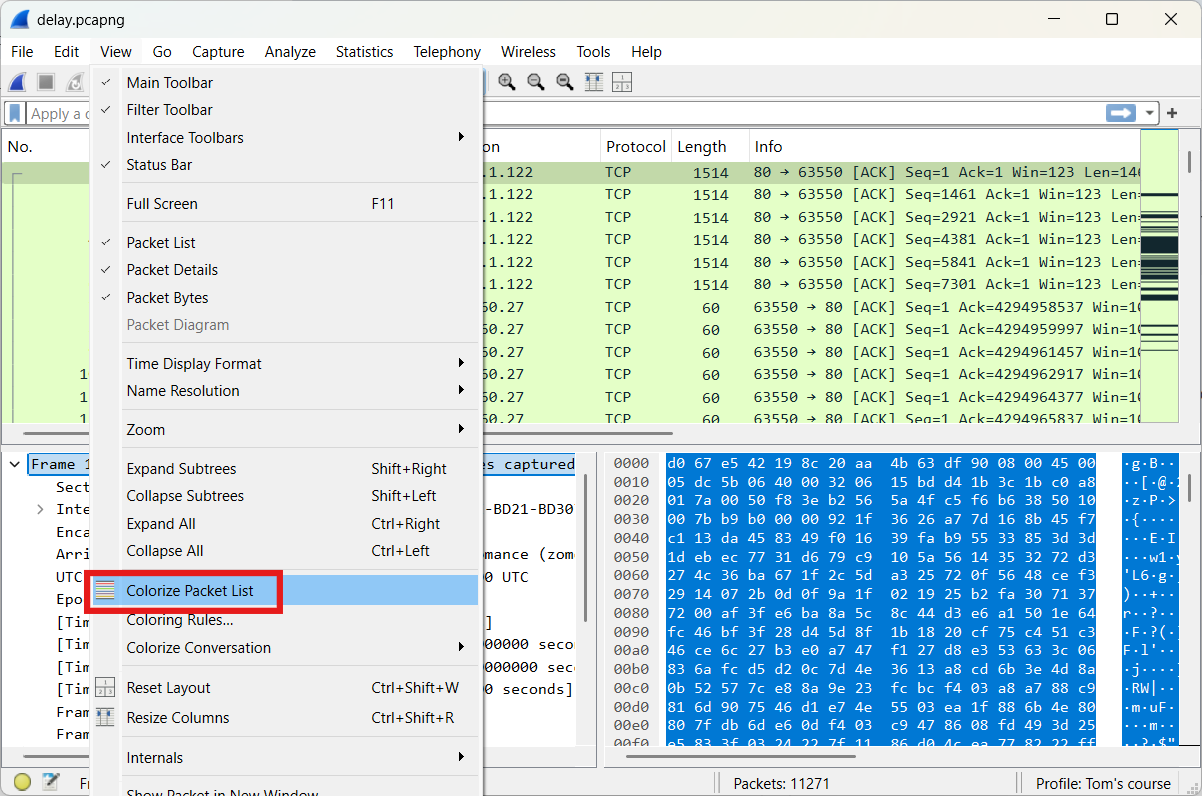This screenshot has height=796, width=1202.
Task: Expand Name Resolution submenu
Action: pyautogui.click(x=461, y=390)
